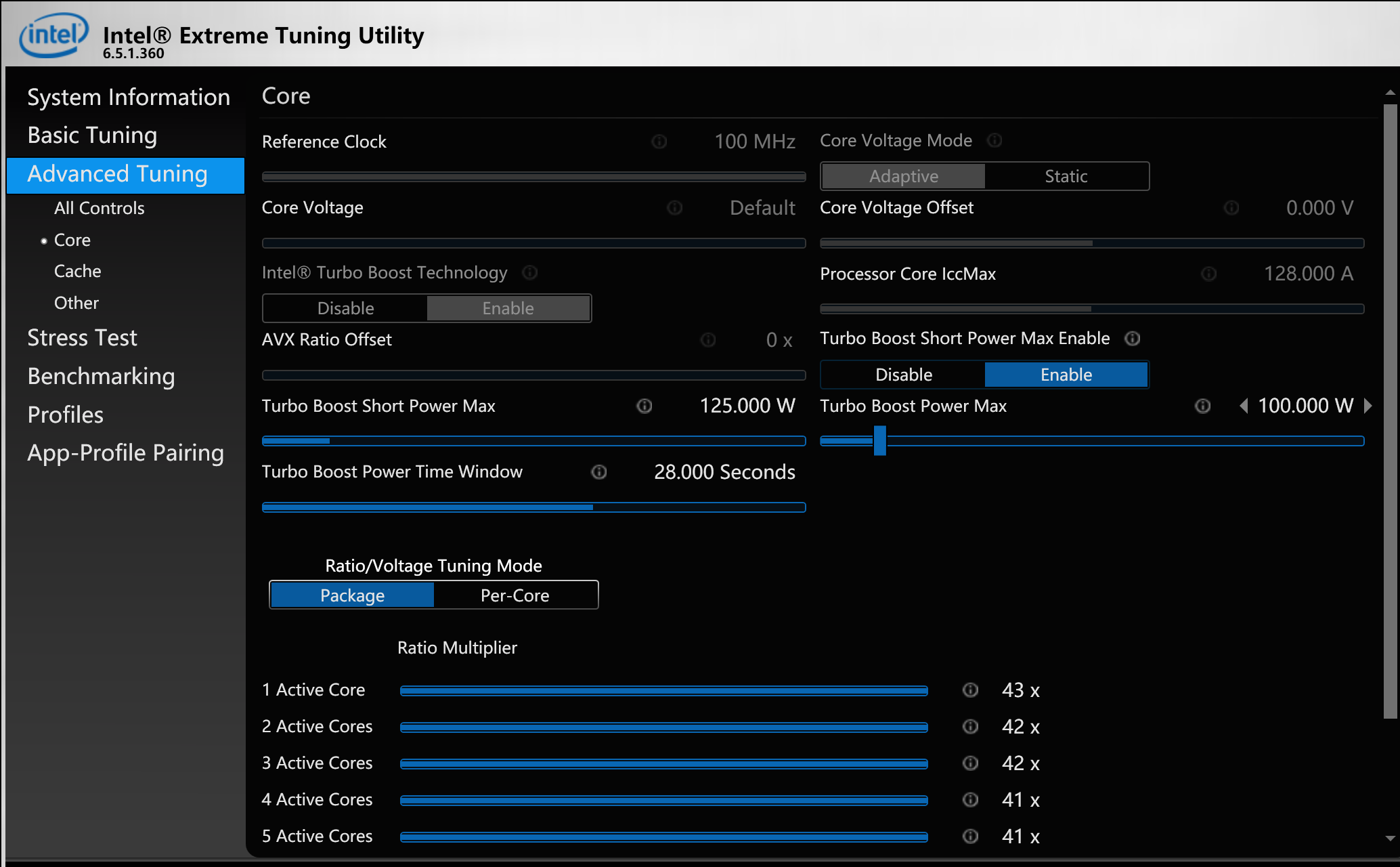
Task: Click the Intel logo in the header
Action: click(53, 34)
